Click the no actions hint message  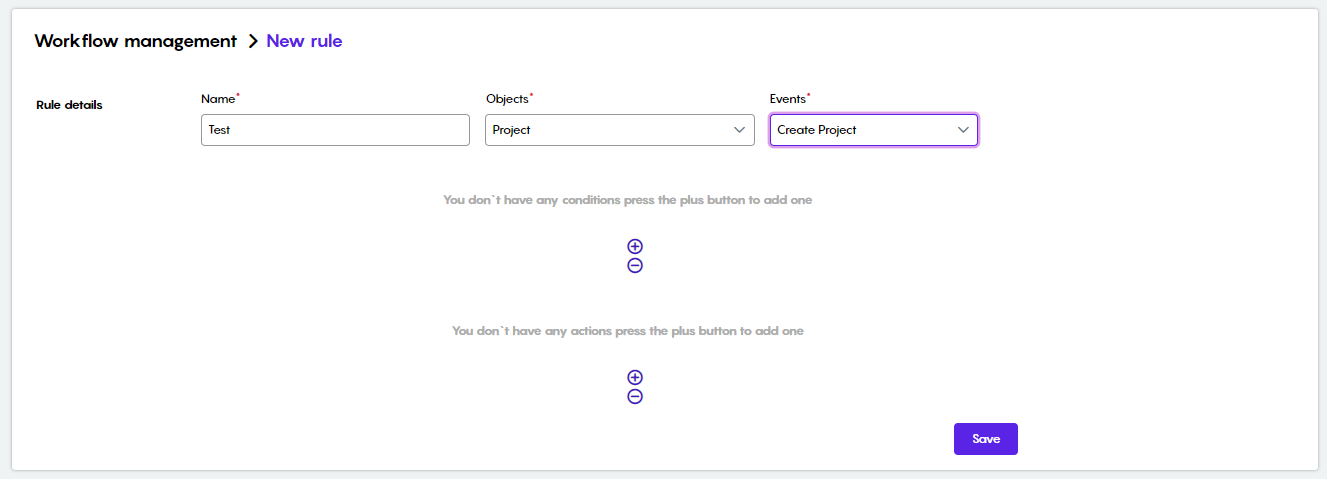pyautogui.click(x=628, y=331)
